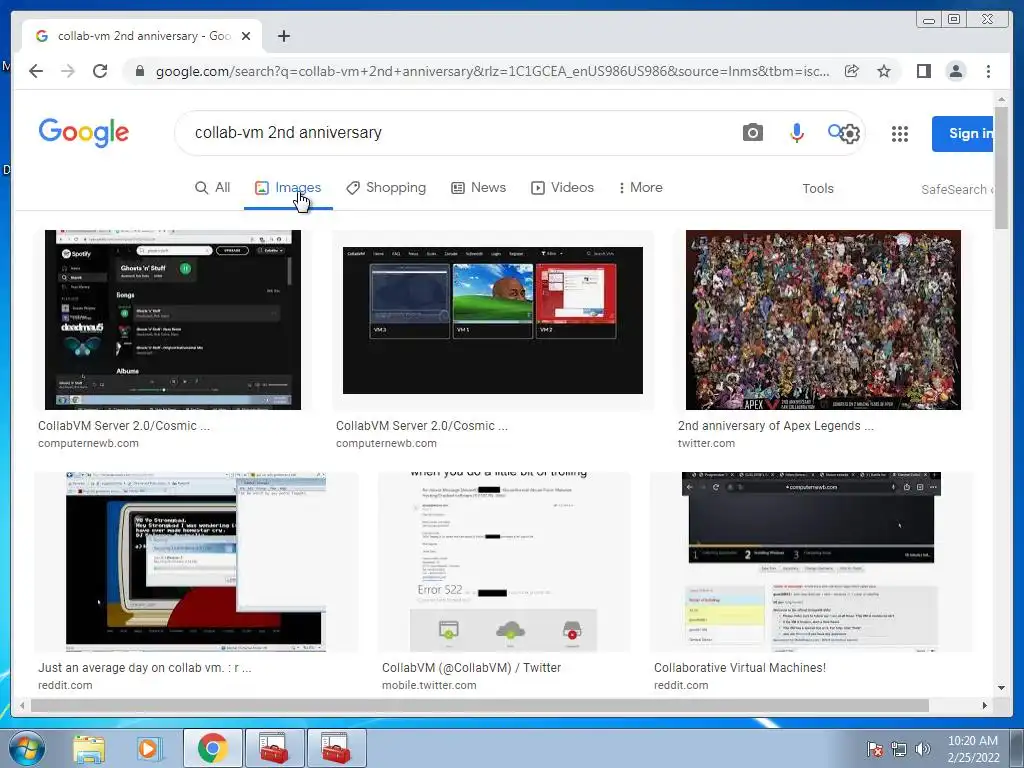Click the mobile.twitter.com source label

click(428, 685)
